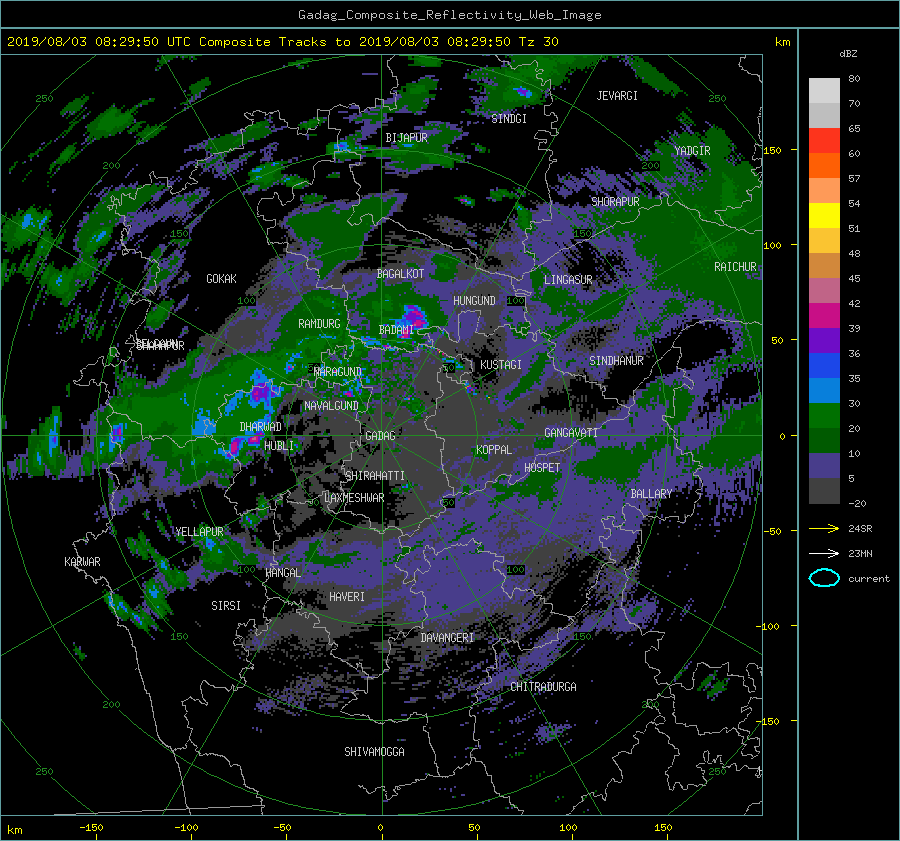The image size is (900, 841).
Task: Pick the slate purple swatch below 10 dBZ
Action: 824,466
